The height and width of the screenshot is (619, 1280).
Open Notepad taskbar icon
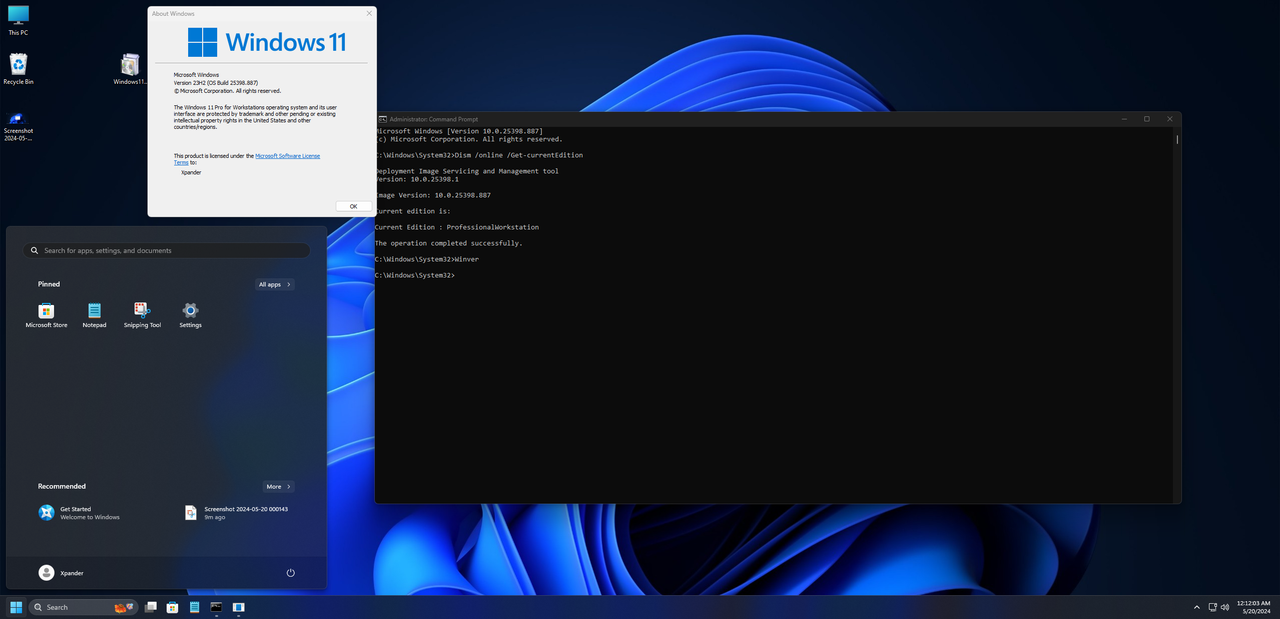pyautogui.click(x=194, y=607)
